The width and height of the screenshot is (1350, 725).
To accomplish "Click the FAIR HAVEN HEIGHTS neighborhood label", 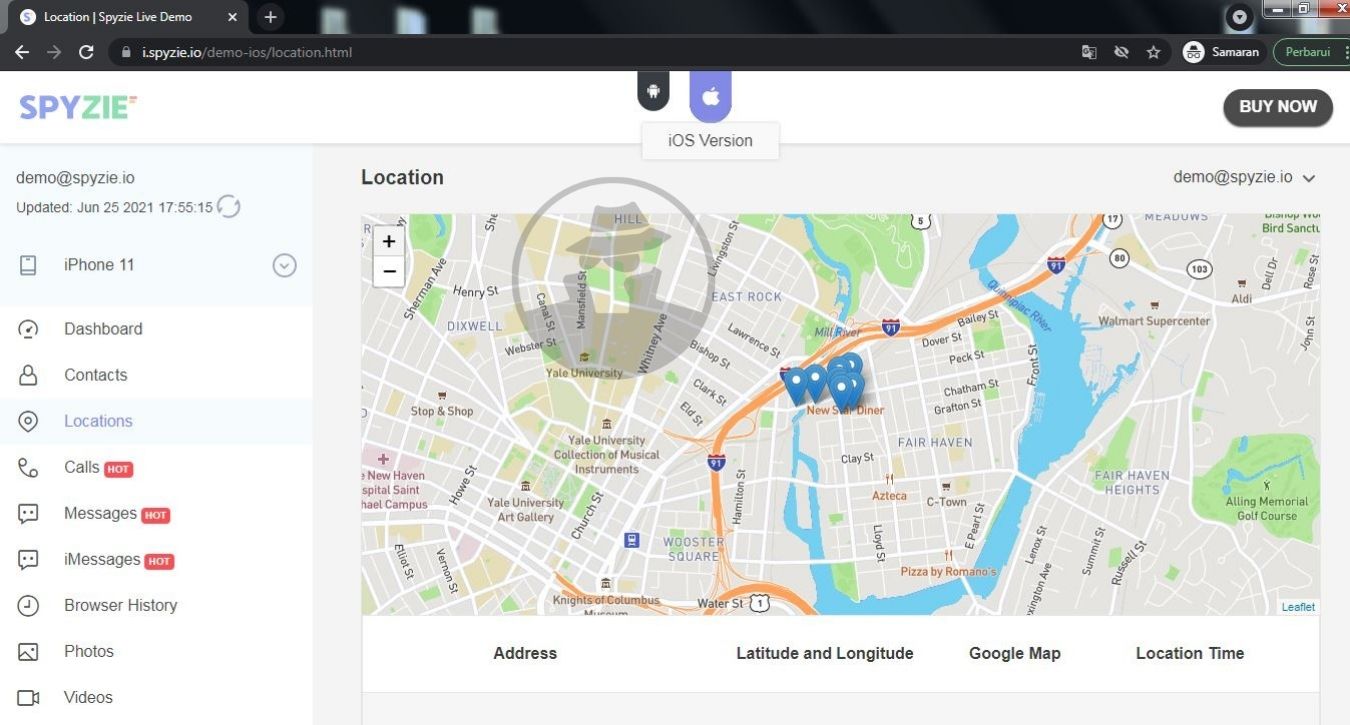I will click(1132, 482).
